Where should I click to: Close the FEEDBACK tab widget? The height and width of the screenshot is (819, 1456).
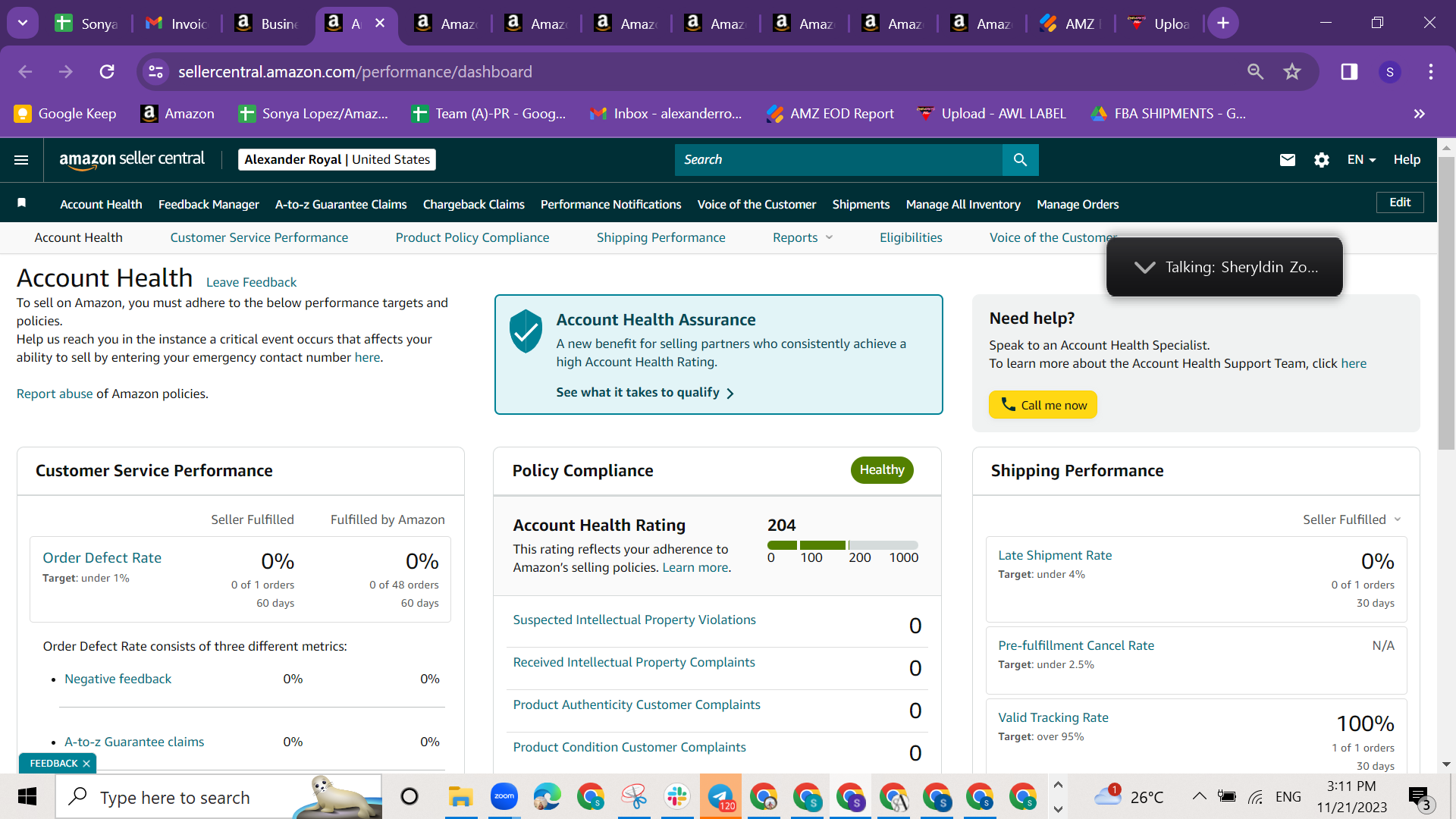[86, 764]
